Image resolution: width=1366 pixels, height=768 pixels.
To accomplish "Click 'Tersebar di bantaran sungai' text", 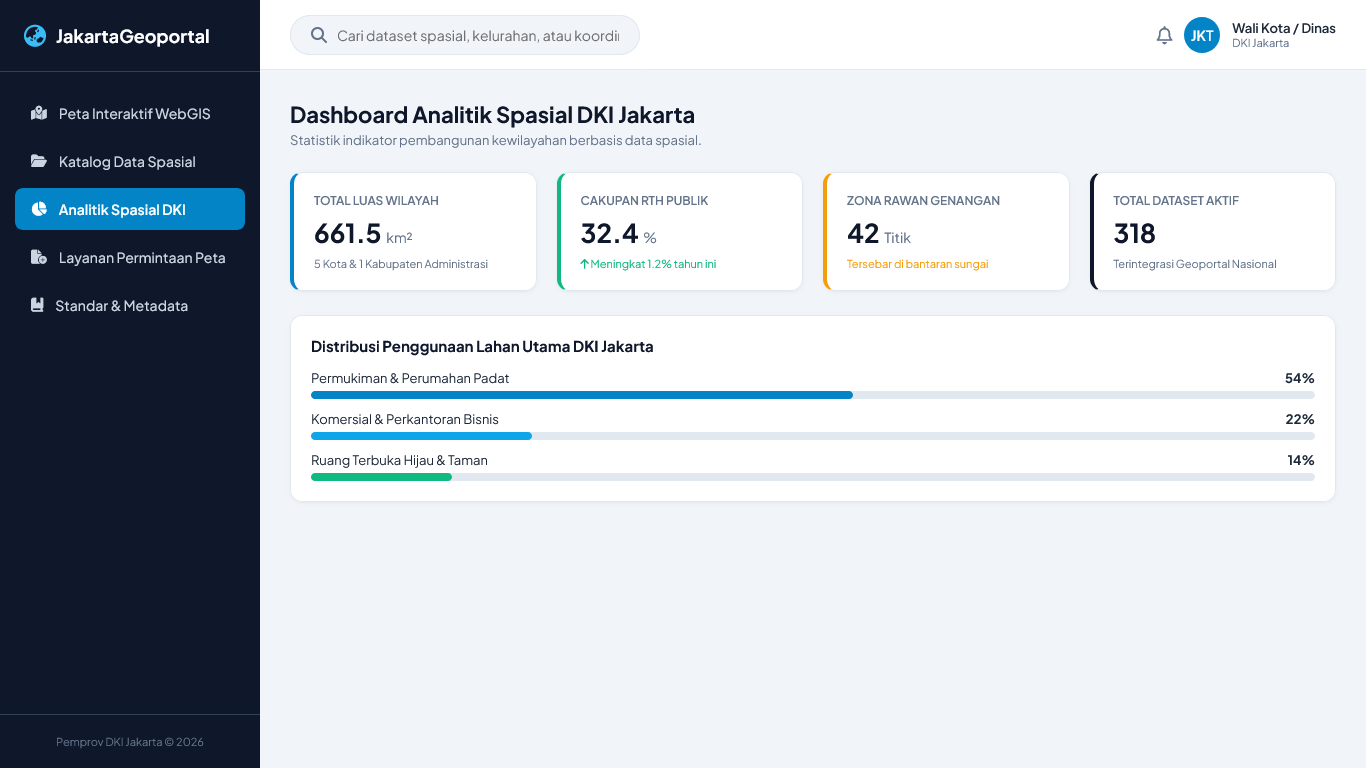I will coord(918,264).
